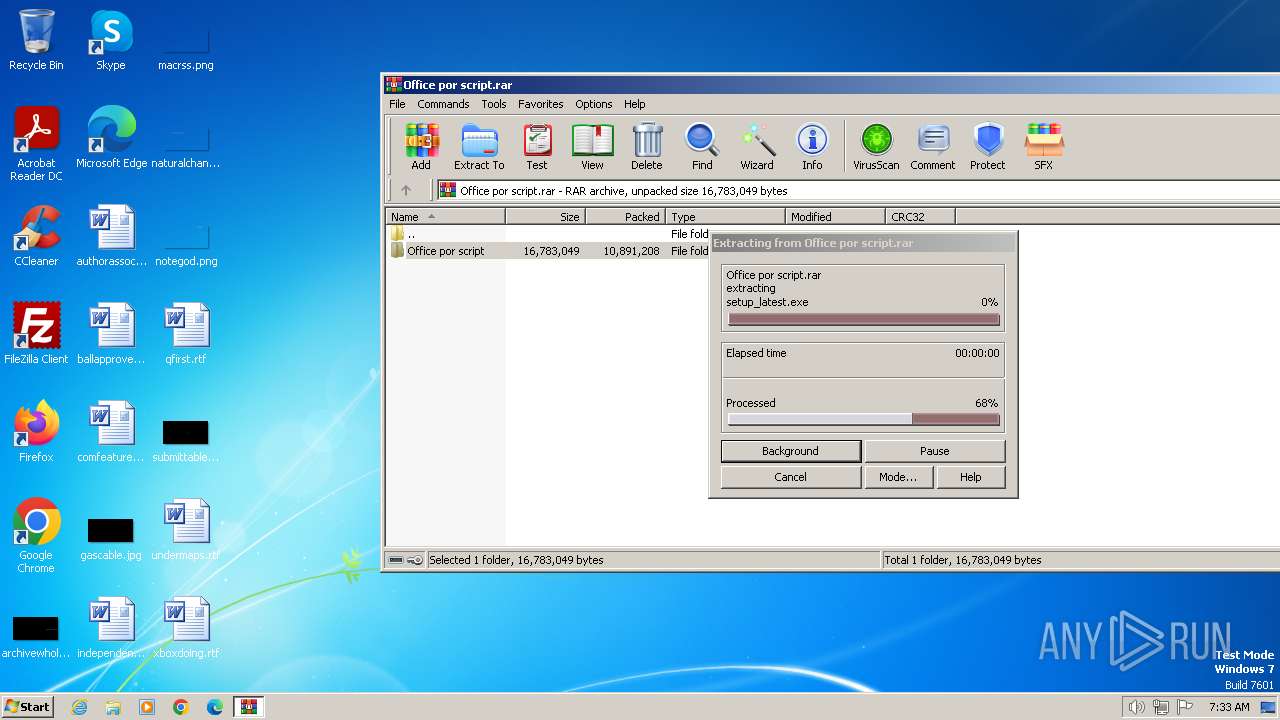Select the parent folder '..' row
1280x720 pixels.
point(548,234)
